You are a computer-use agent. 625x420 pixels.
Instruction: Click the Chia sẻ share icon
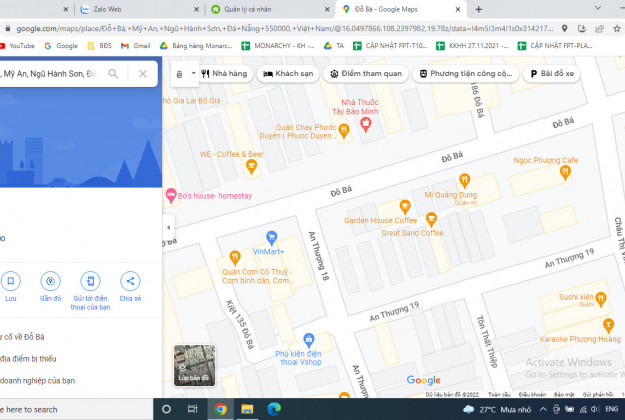[130, 281]
